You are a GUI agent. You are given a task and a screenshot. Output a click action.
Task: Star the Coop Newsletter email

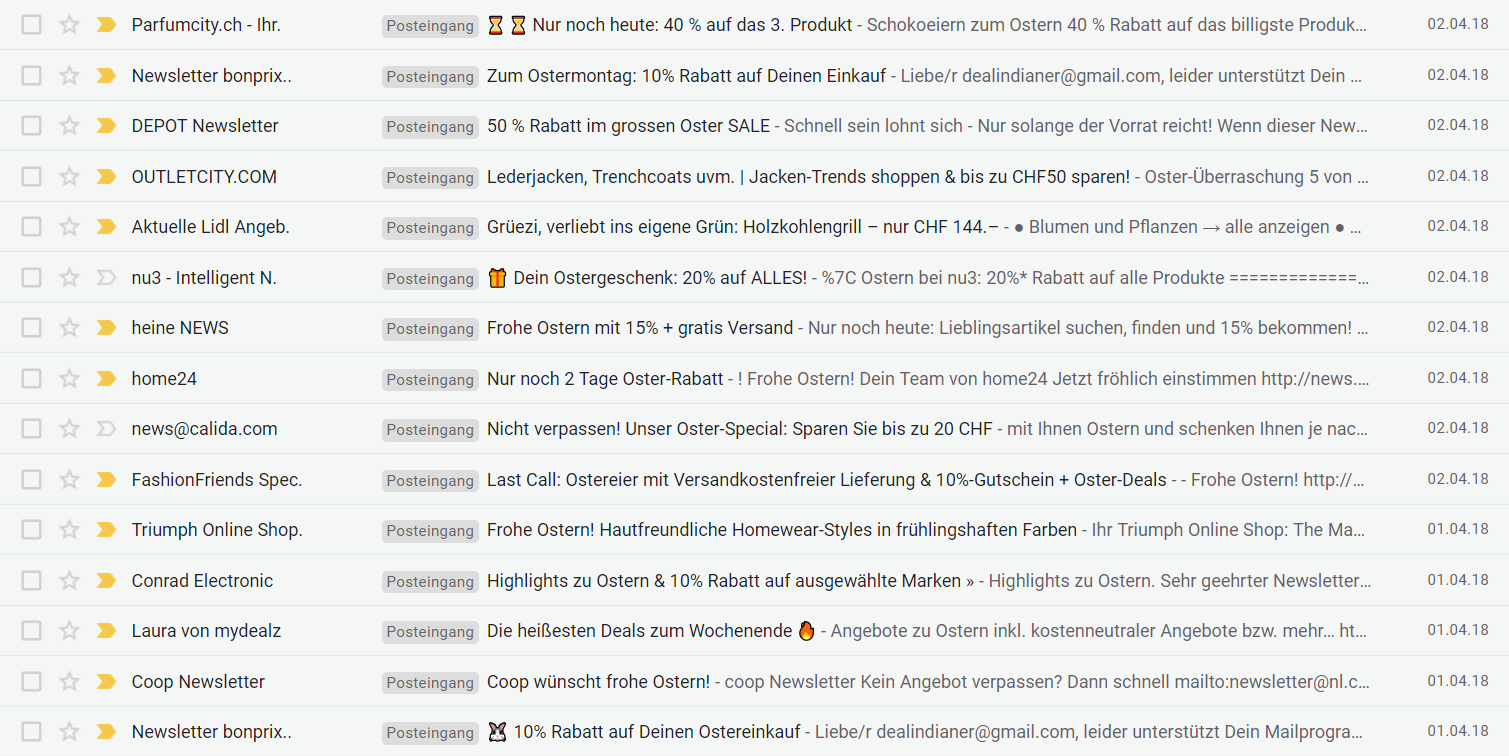point(69,682)
